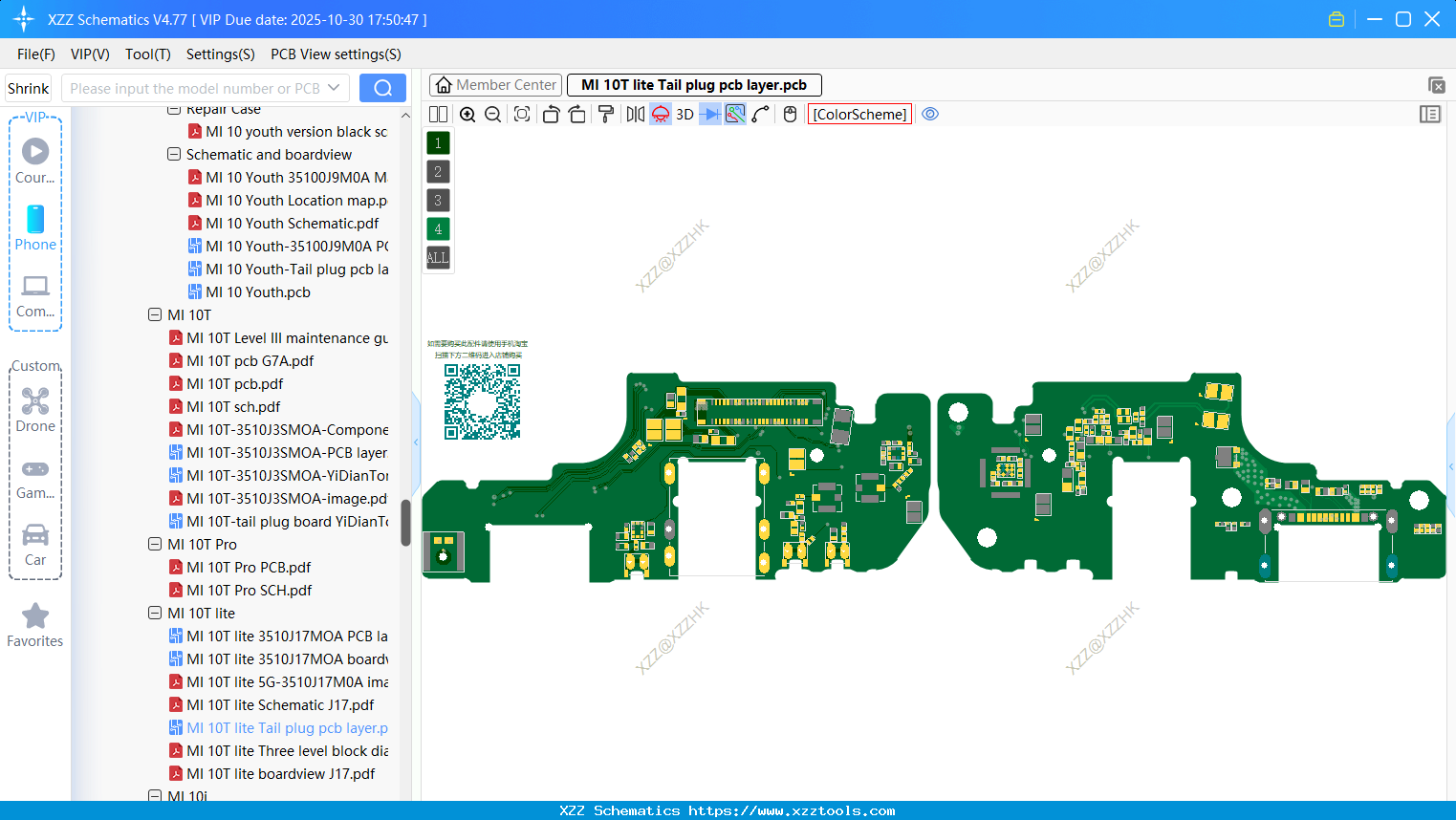Open the Member Center

tap(495, 84)
